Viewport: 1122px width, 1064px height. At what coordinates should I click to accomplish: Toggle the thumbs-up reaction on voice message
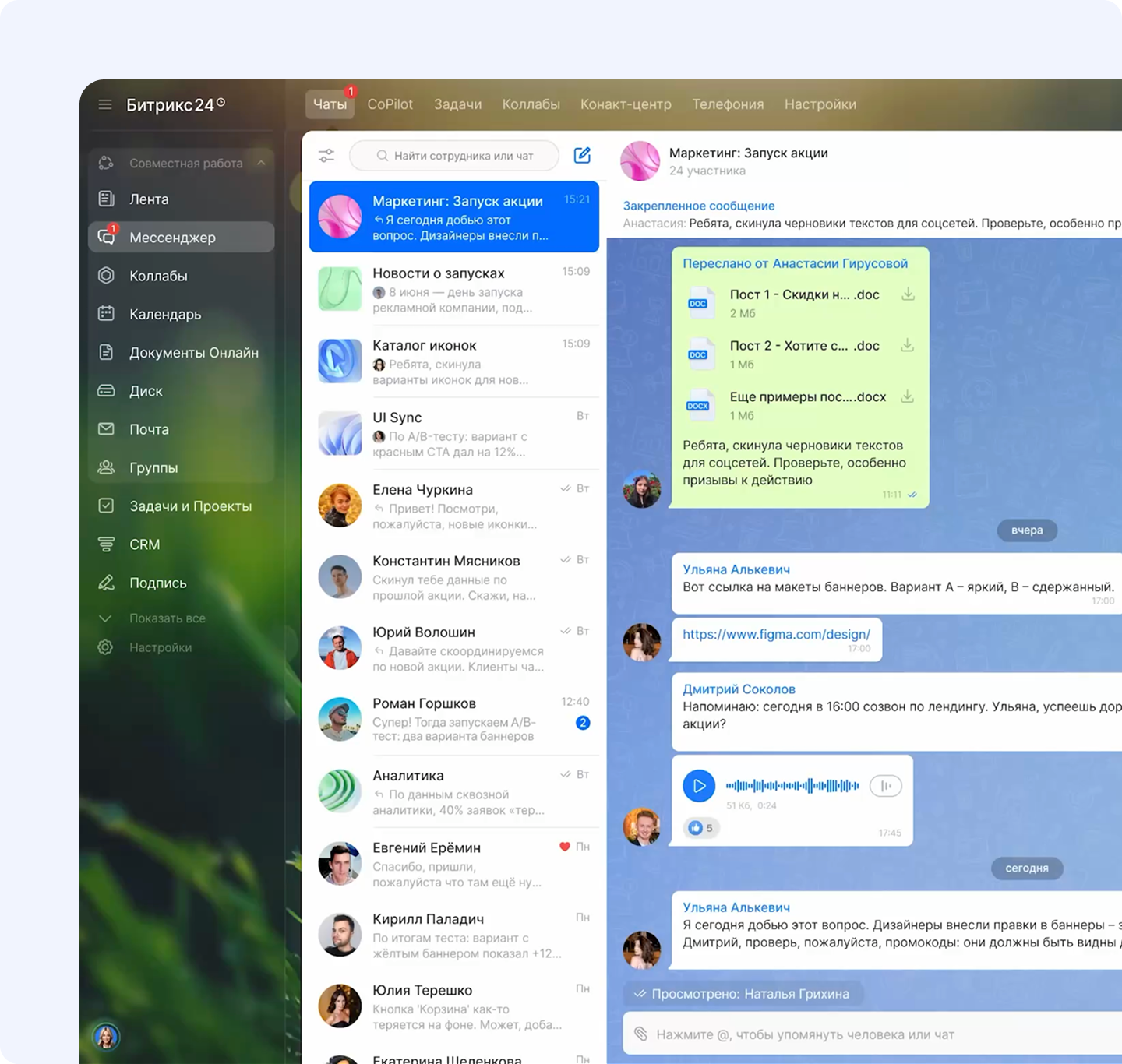701,828
